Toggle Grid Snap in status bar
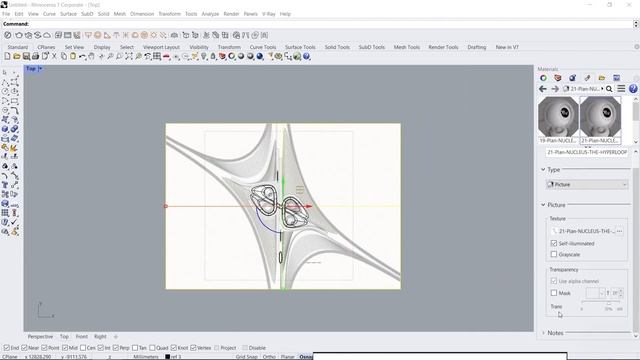 [247, 357]
